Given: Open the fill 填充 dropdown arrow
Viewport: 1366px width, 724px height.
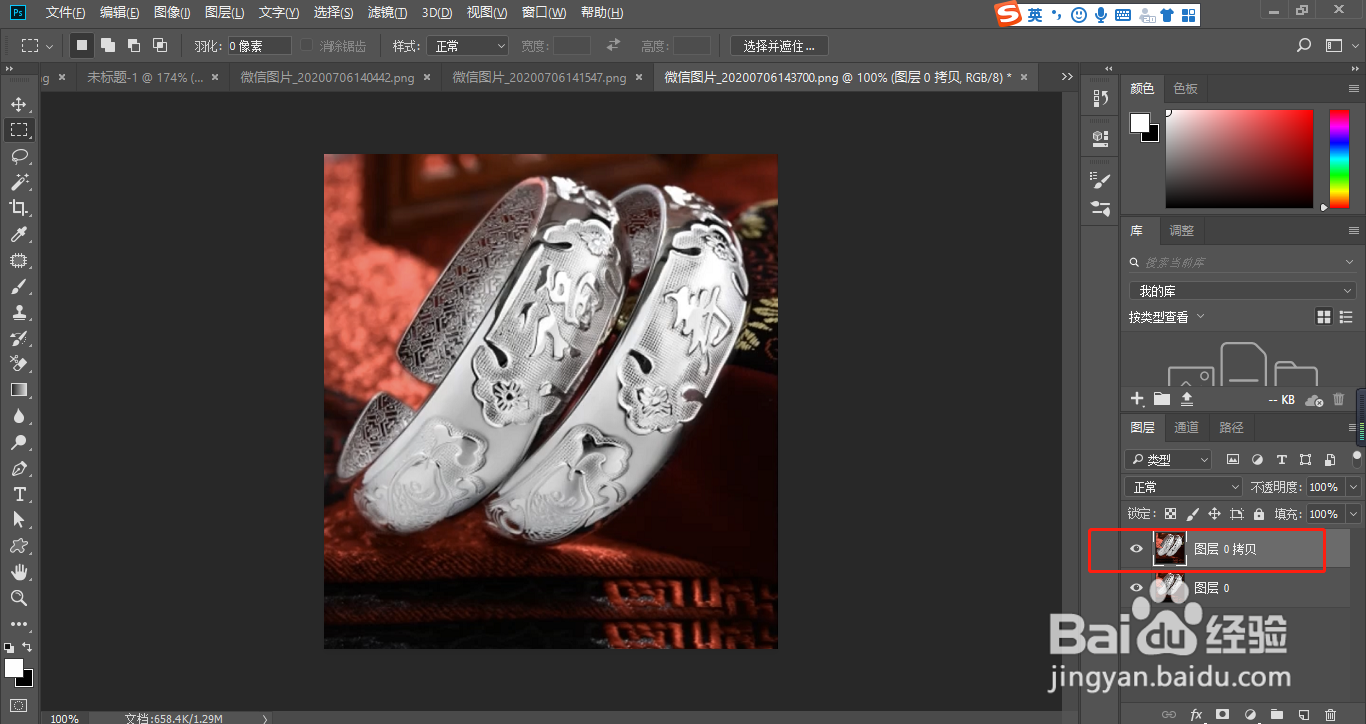Looking at the screenshot, I should [1354, 514].
